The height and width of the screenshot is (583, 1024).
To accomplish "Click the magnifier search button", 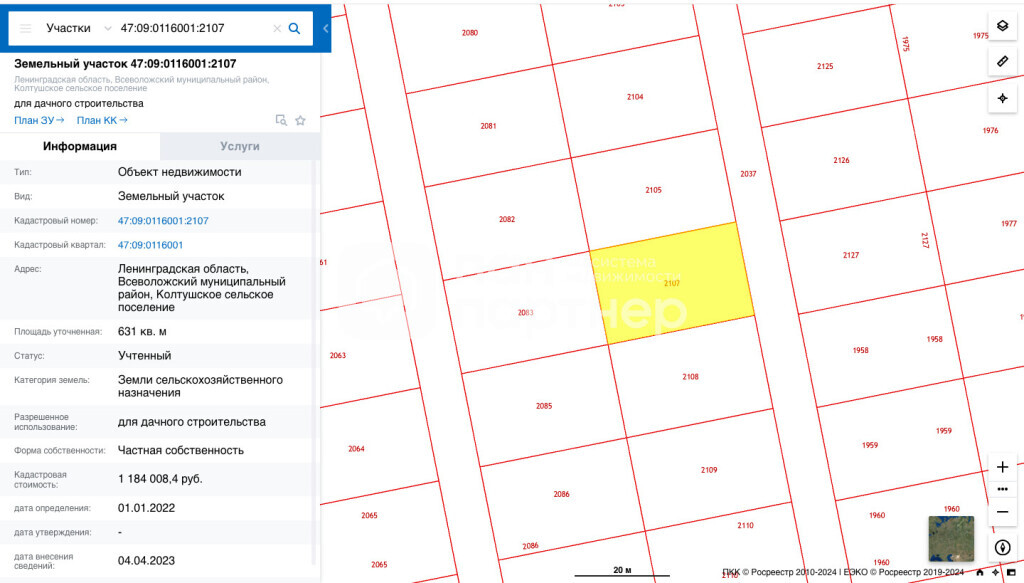I will click(x=294, y=29).
